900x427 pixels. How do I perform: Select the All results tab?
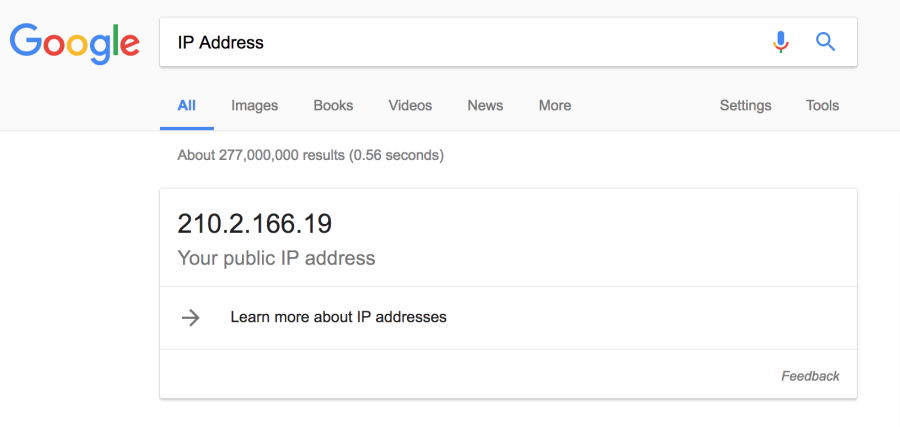tap(187, 106)
